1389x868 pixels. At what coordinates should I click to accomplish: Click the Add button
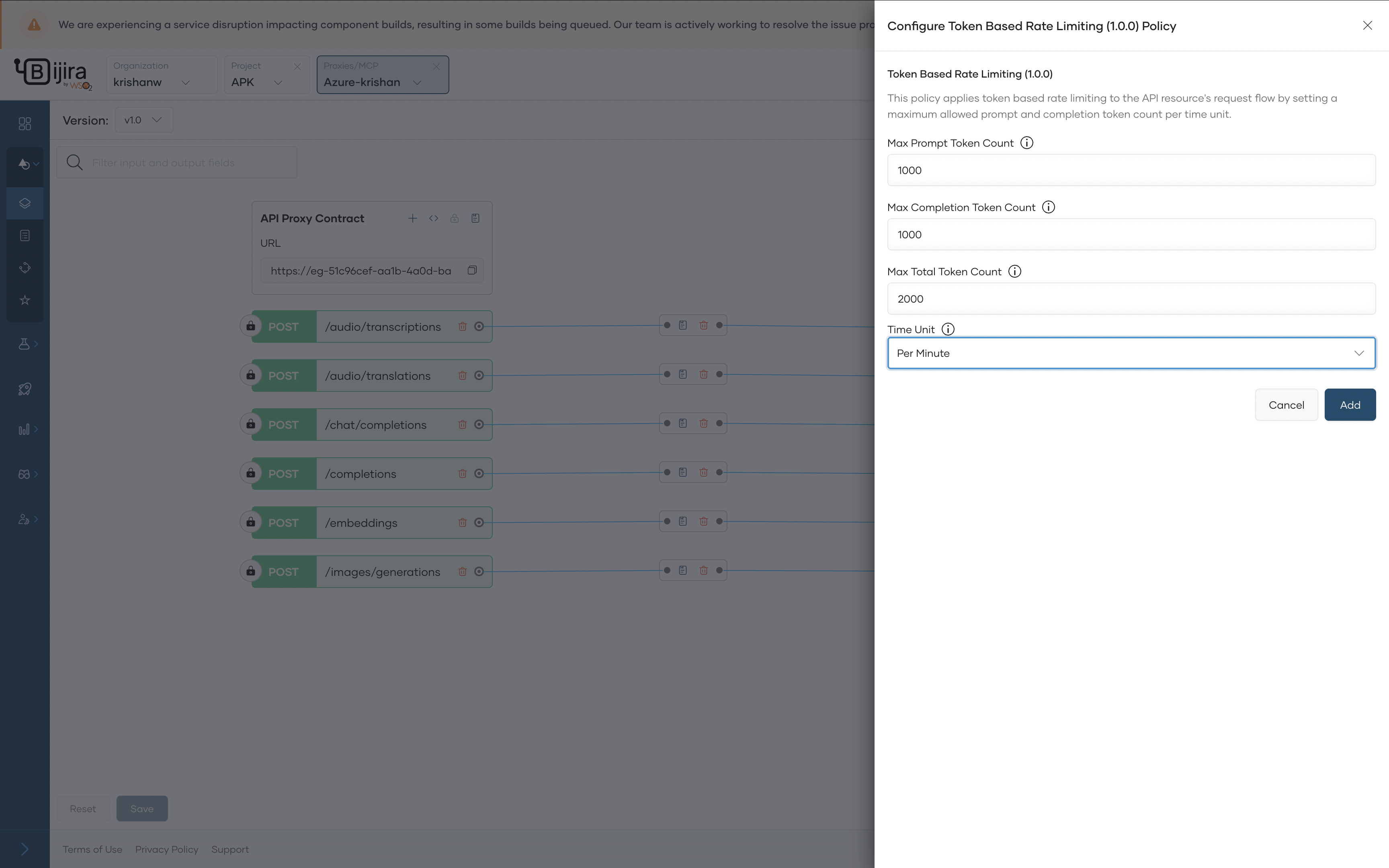pyautogui.click(x=1349, y=405)
